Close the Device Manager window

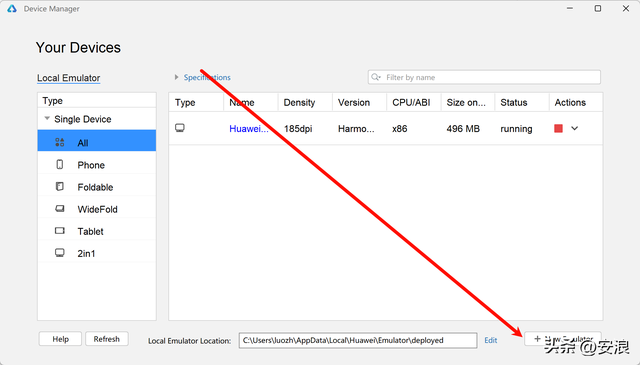(626, 9)
